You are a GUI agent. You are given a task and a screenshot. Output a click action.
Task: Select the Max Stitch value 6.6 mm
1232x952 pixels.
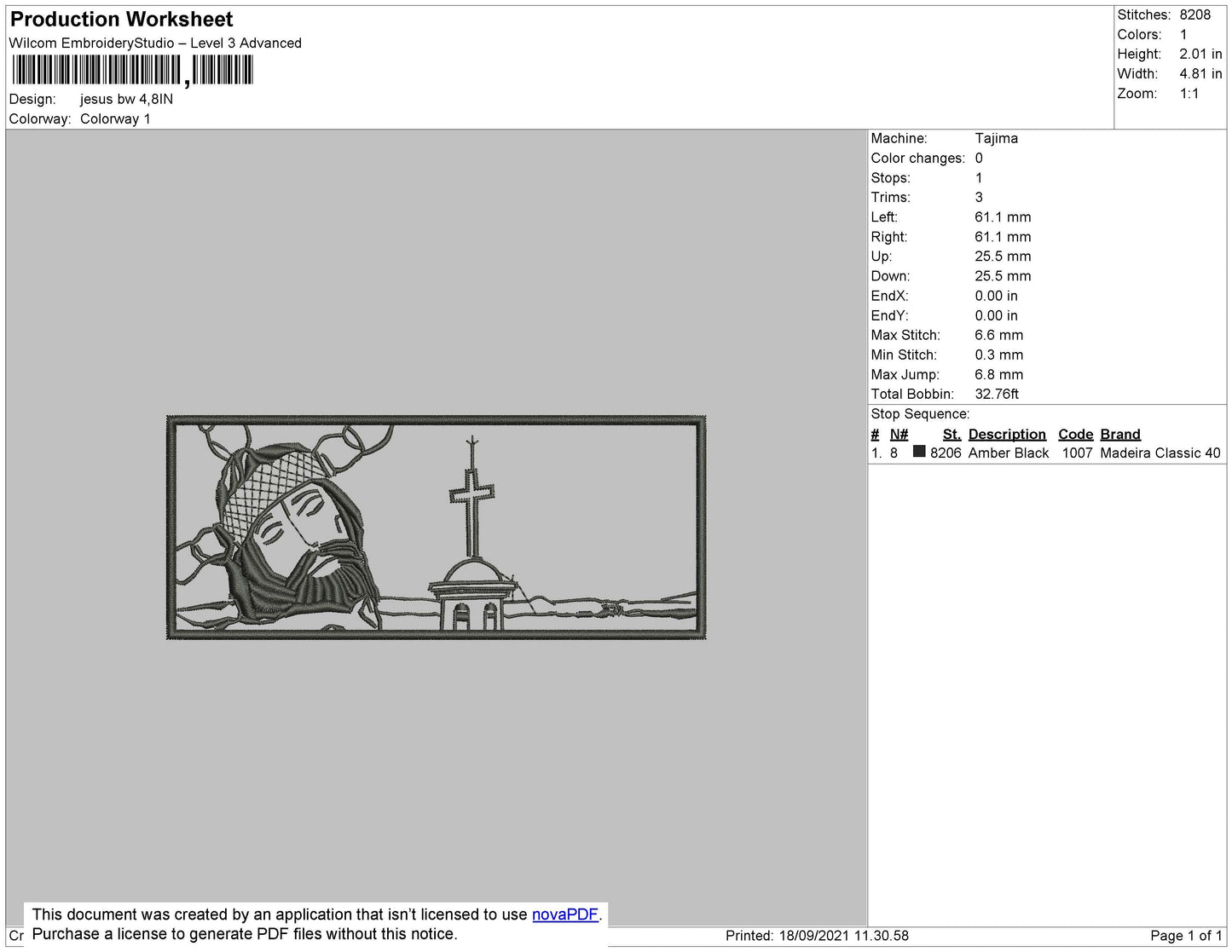(x=999, y=335)
